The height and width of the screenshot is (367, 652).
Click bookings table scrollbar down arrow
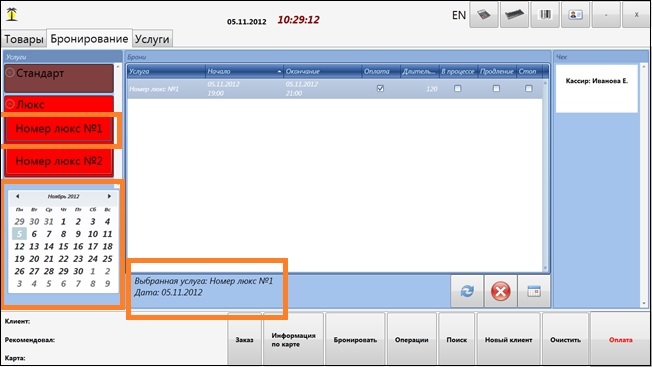point(545,268)
